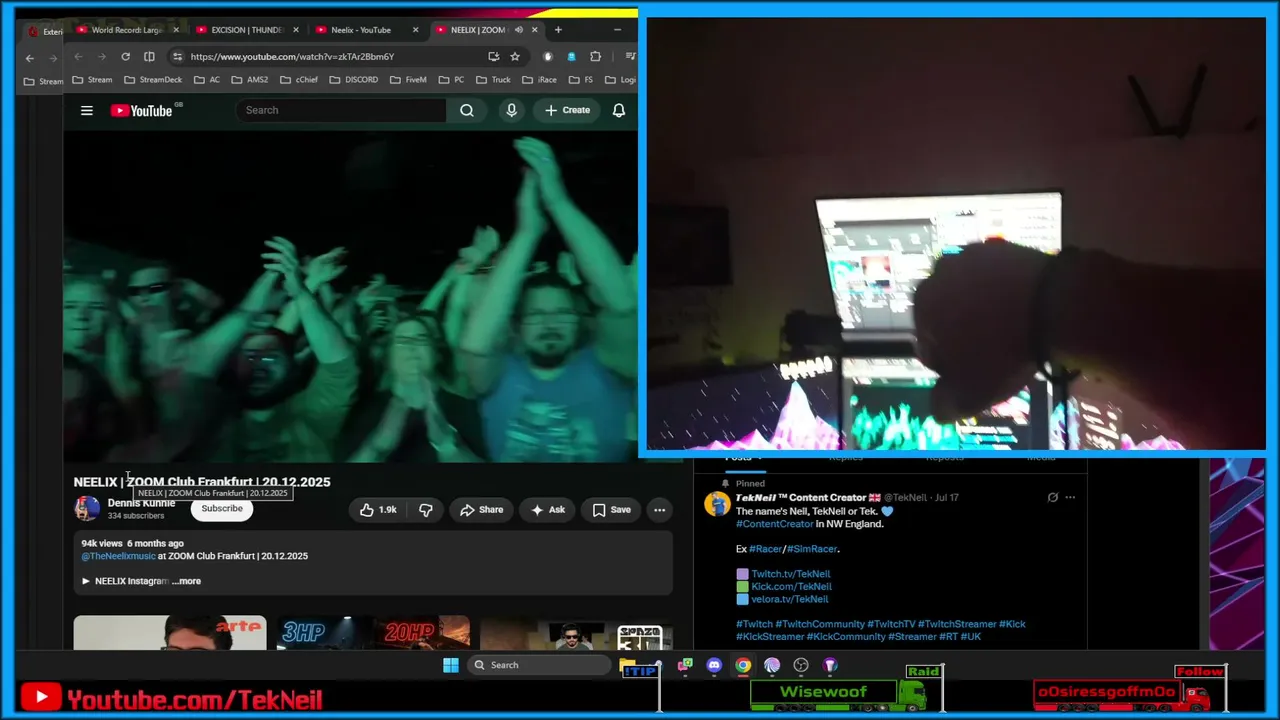The width and height of the screenshot is (1280, 720).
Task: Open the PC bookmark folder
Action: pyautogui.click(x=451, y=80)
